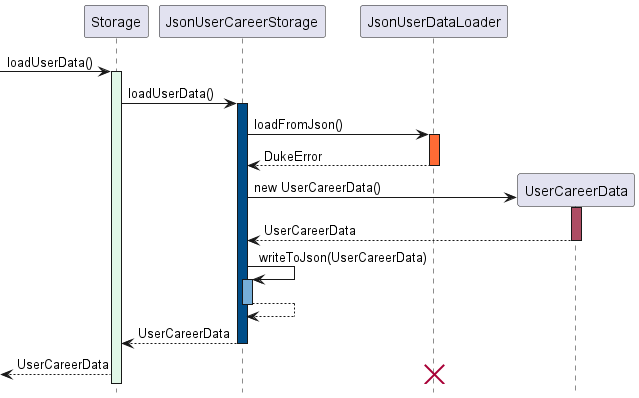639x398 pixels.
Task: Click the final outgoing UserCareerData return label
Action: [x=63, y=365]
